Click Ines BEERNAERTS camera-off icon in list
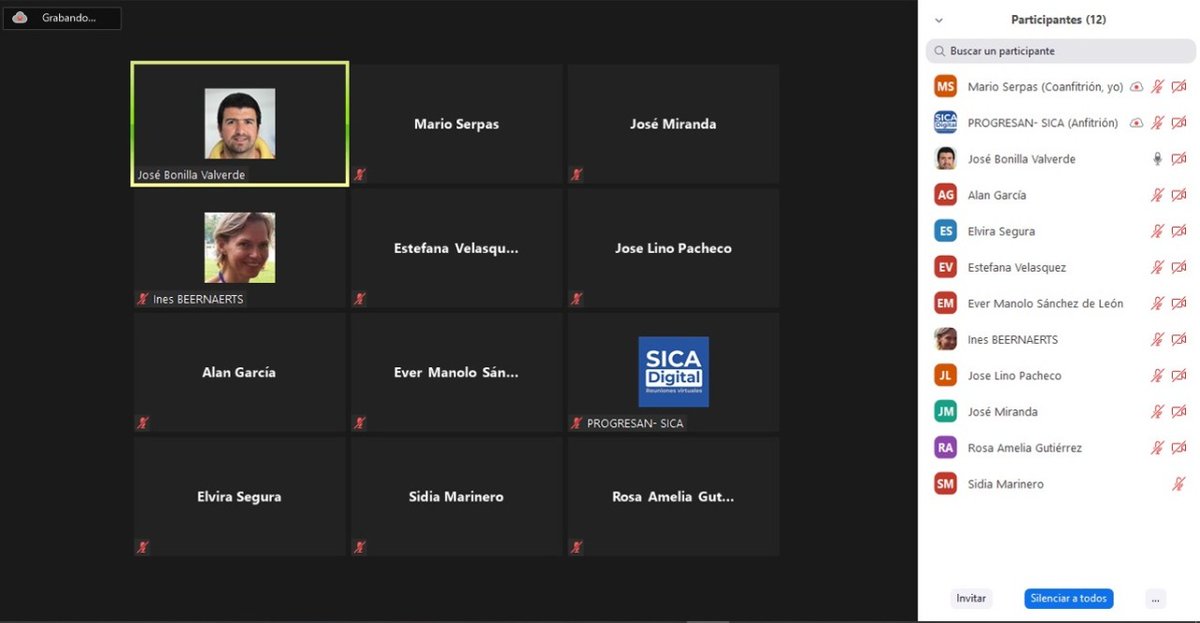Viewport: 1200px width, 623px height. (1179, 339)
